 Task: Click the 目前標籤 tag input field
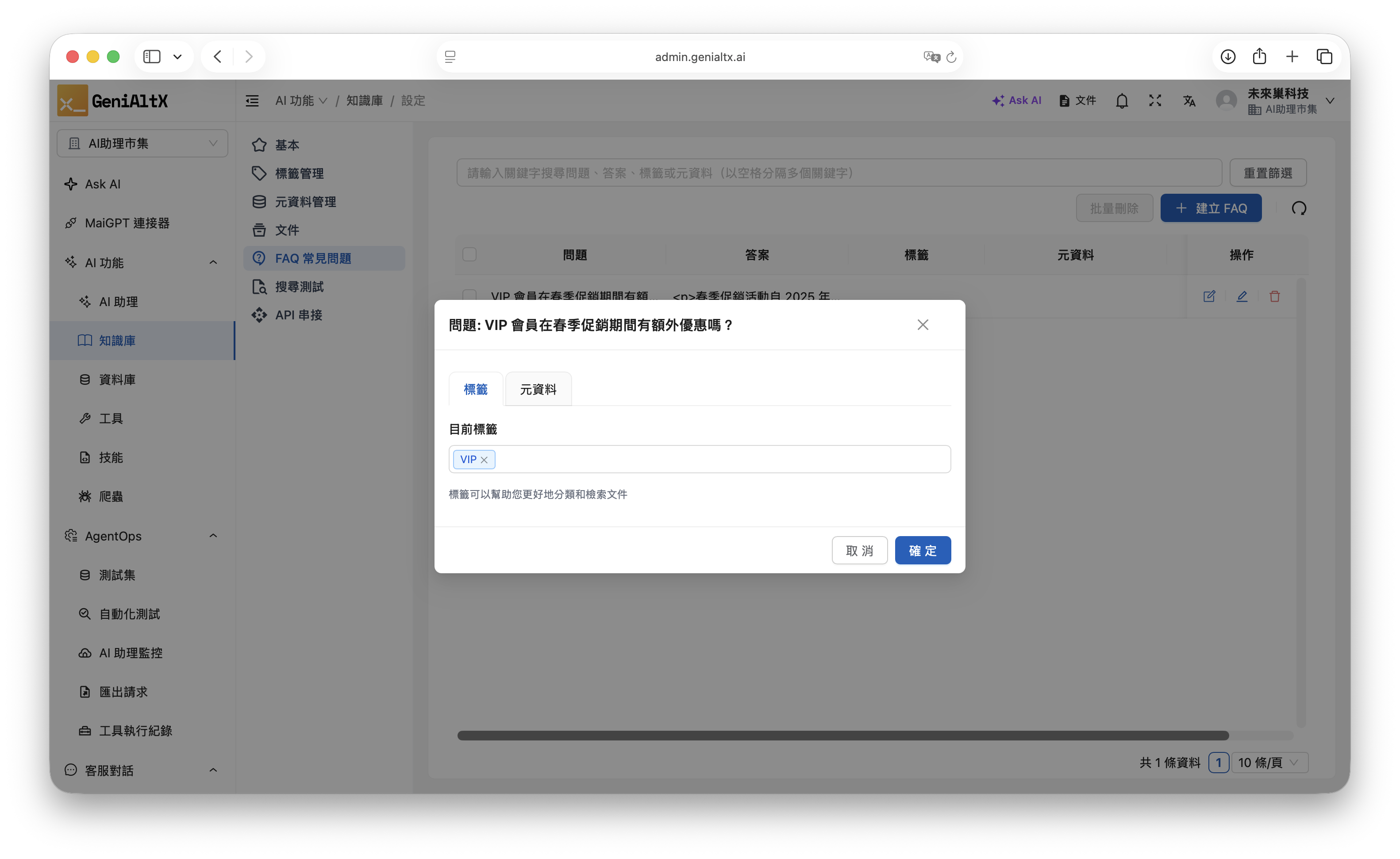pyautogui.click(x=722, y=459)
